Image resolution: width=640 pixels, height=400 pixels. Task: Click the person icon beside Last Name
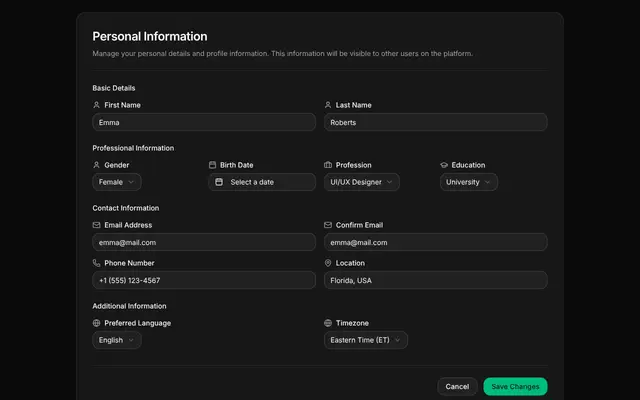pos(328,105)
